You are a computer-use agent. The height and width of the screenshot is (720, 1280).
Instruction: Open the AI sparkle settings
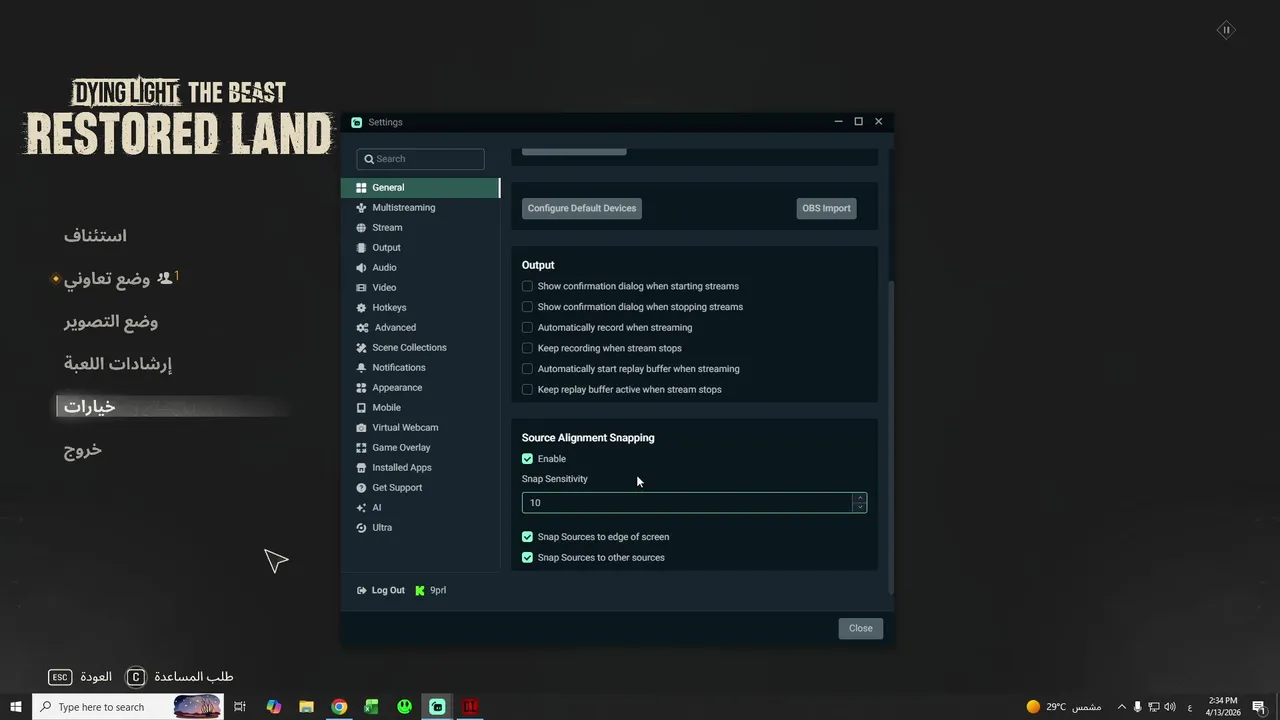[362, 508]
